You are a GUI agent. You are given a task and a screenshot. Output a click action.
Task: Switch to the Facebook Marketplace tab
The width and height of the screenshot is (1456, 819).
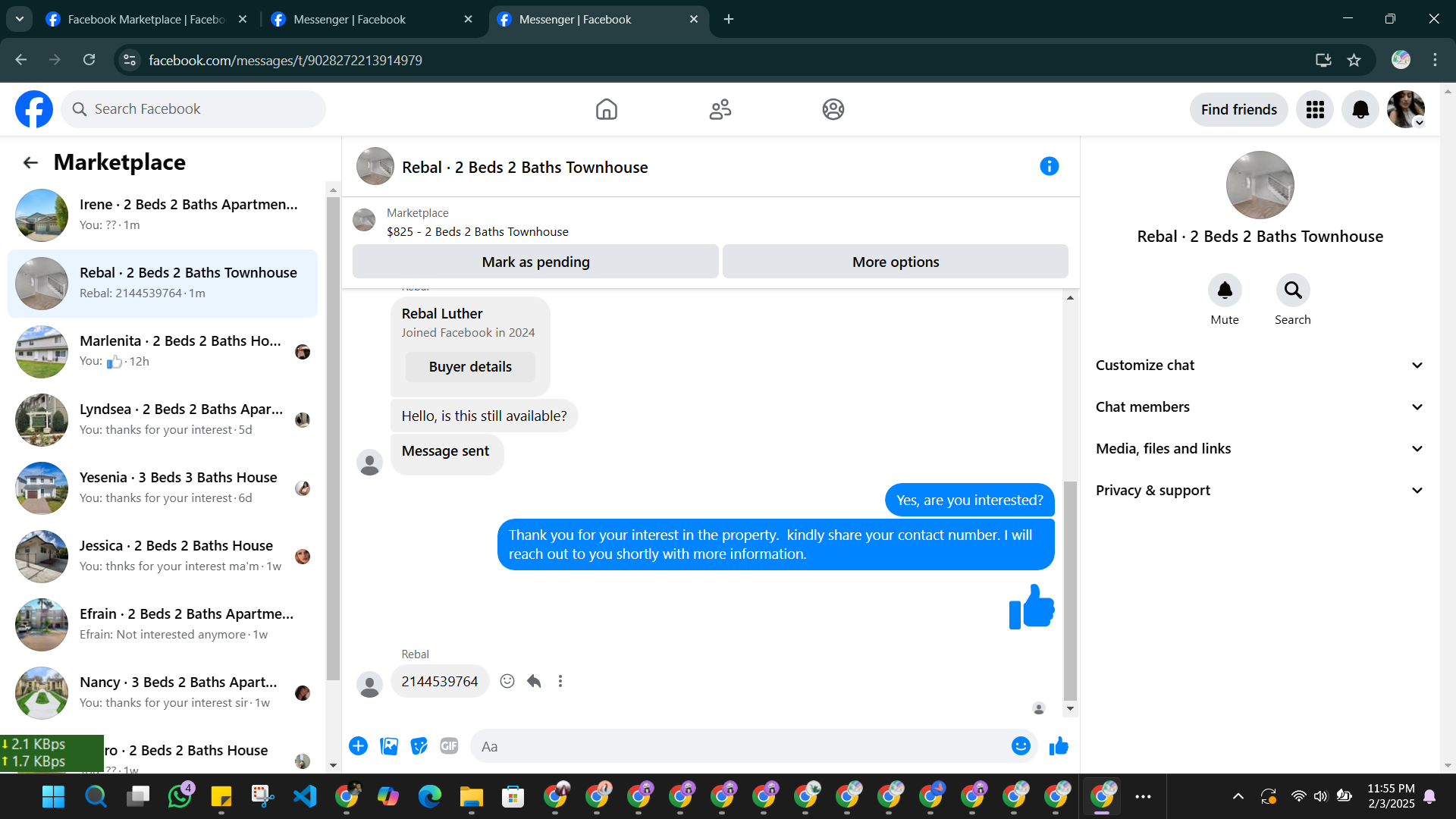click(146, 20)
